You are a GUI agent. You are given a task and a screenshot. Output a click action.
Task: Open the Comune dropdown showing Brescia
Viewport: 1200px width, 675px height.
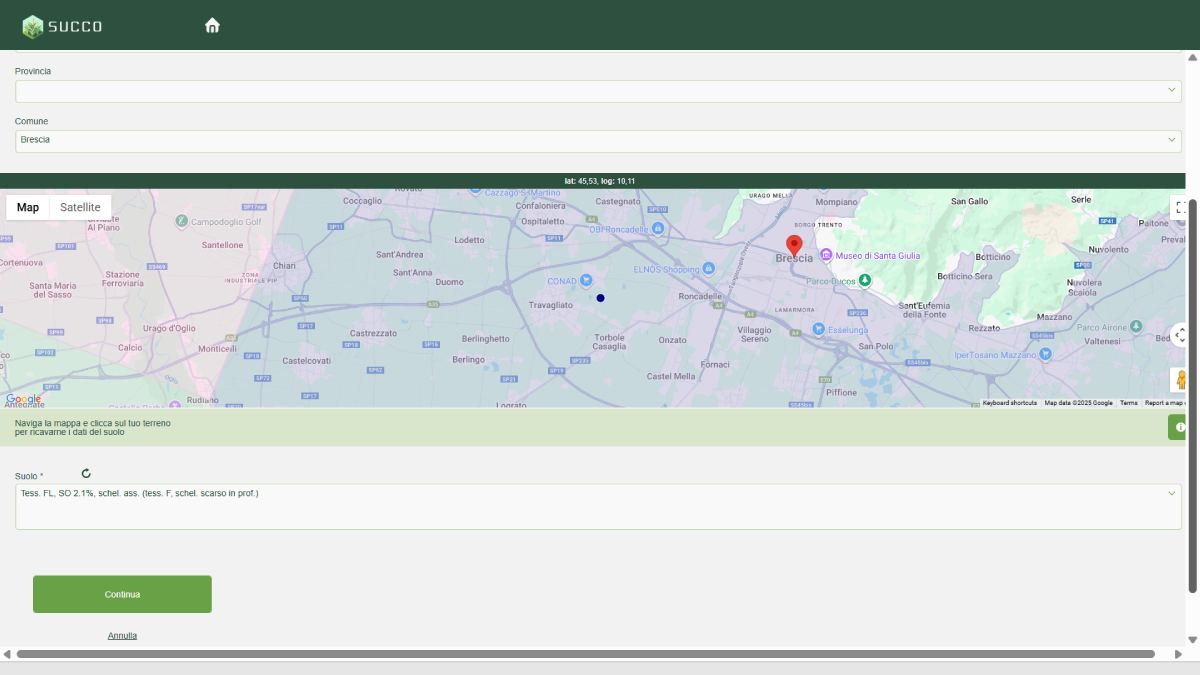coord(597,139)
